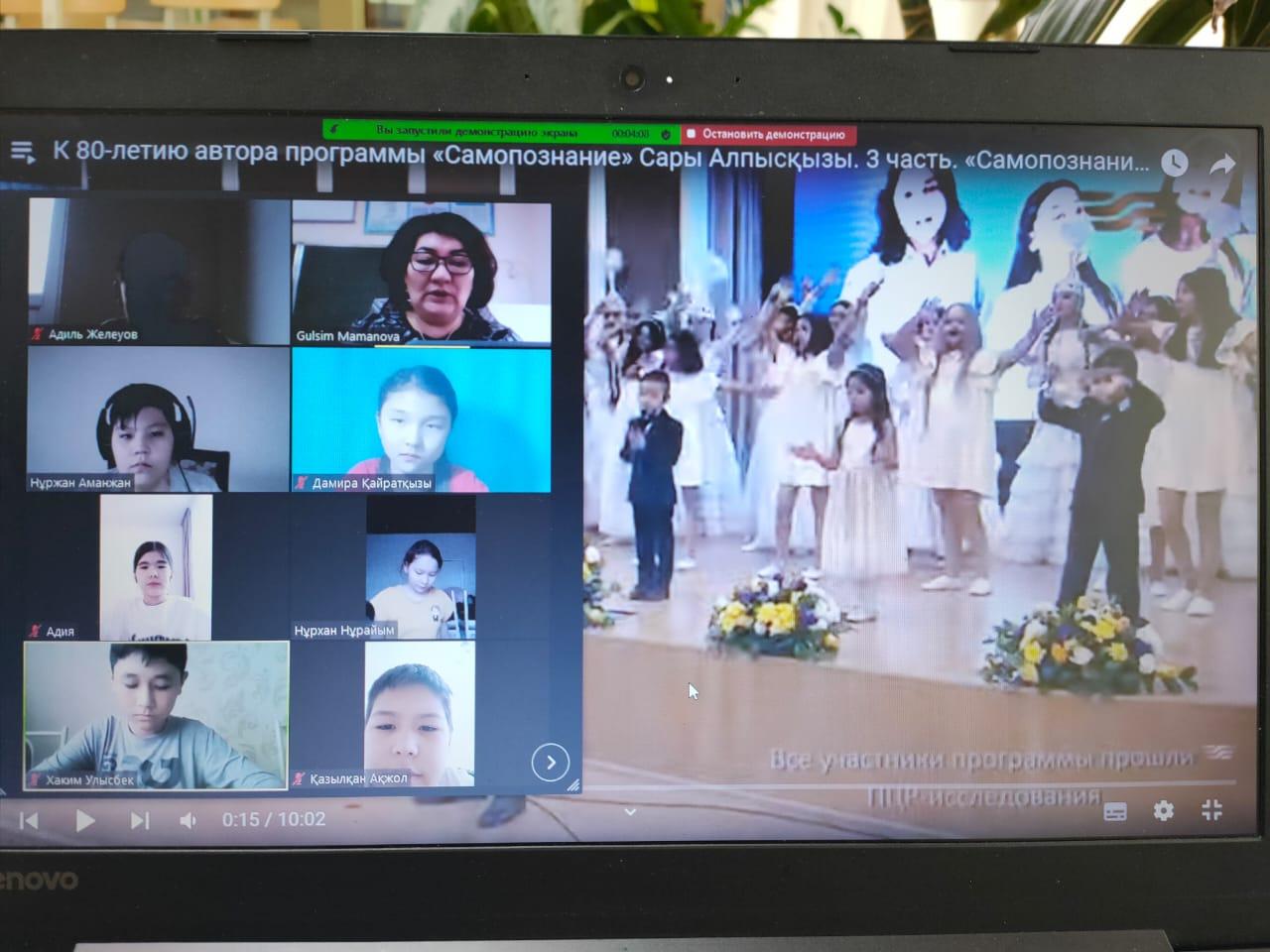Open the YouTube playlist queue icon
Viewport: 1270px width, 952px height.
pyautogui.click(x=23, y=152)
